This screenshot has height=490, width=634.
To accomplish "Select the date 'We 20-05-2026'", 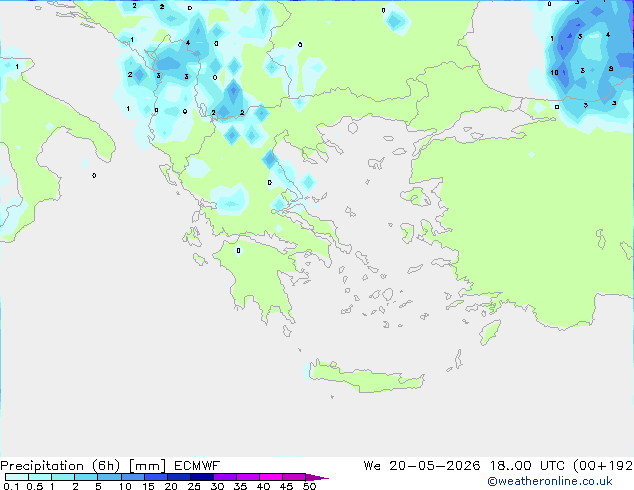I will (422, 466).
